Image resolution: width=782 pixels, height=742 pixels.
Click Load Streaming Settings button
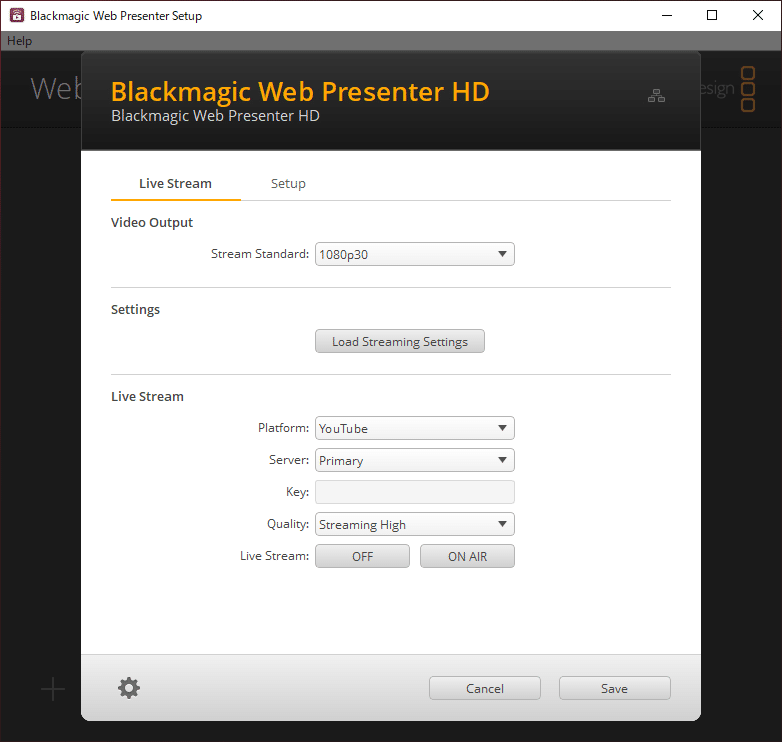tap(399, 342)
